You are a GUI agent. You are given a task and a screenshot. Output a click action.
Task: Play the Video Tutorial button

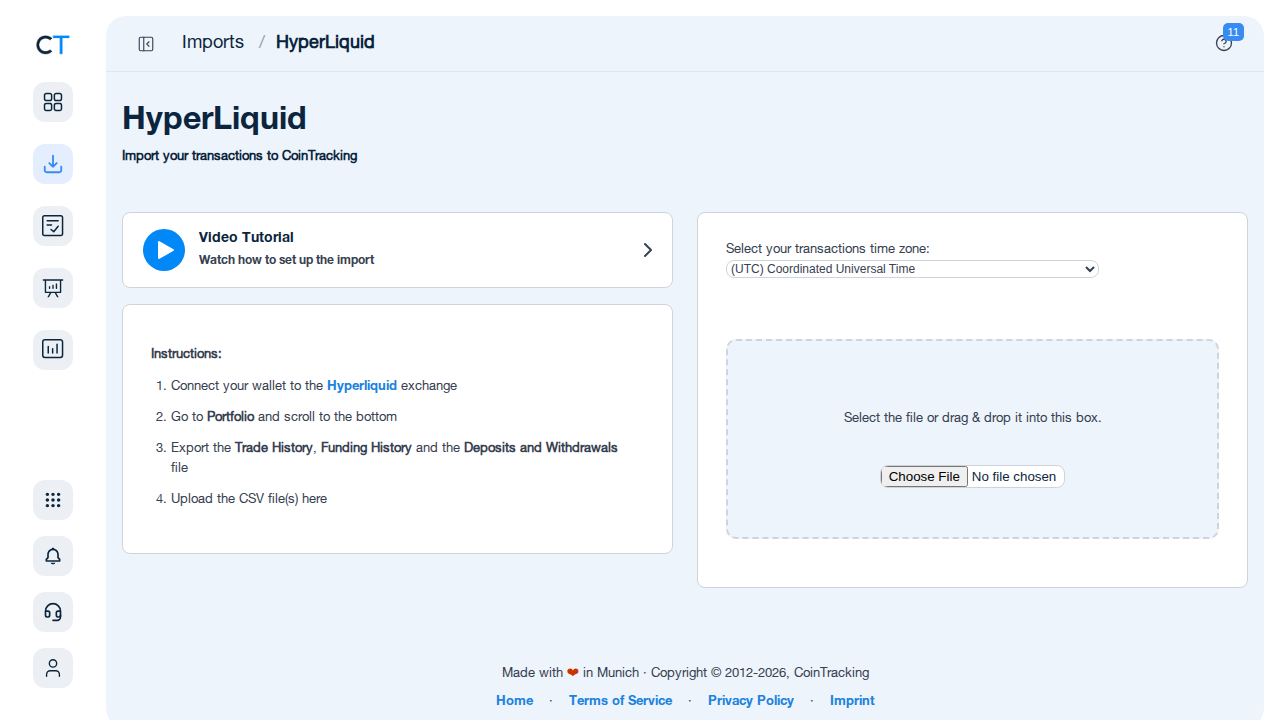pyautogui.click(x=164, y=250)
